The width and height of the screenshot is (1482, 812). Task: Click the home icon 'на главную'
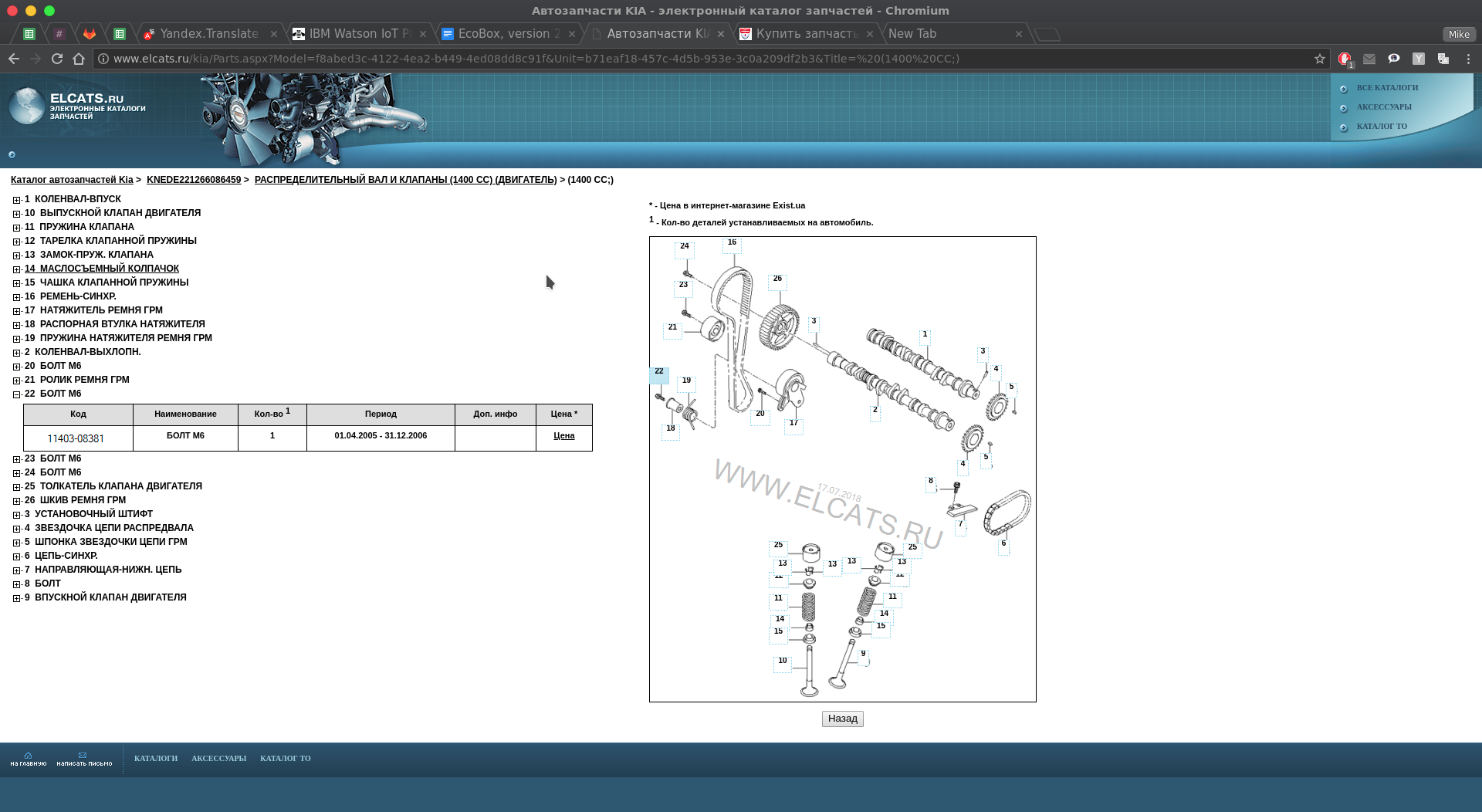click(29, 759)
